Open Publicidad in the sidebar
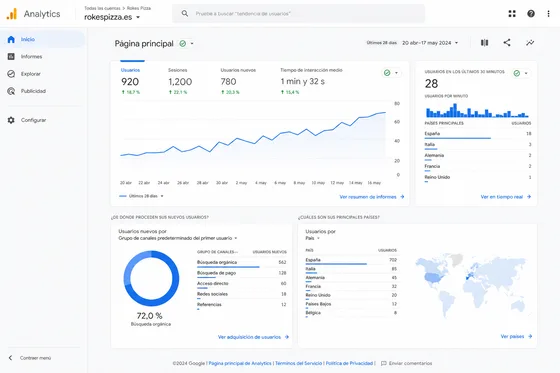Screen dimensions: 560x373 coord(42,91)
